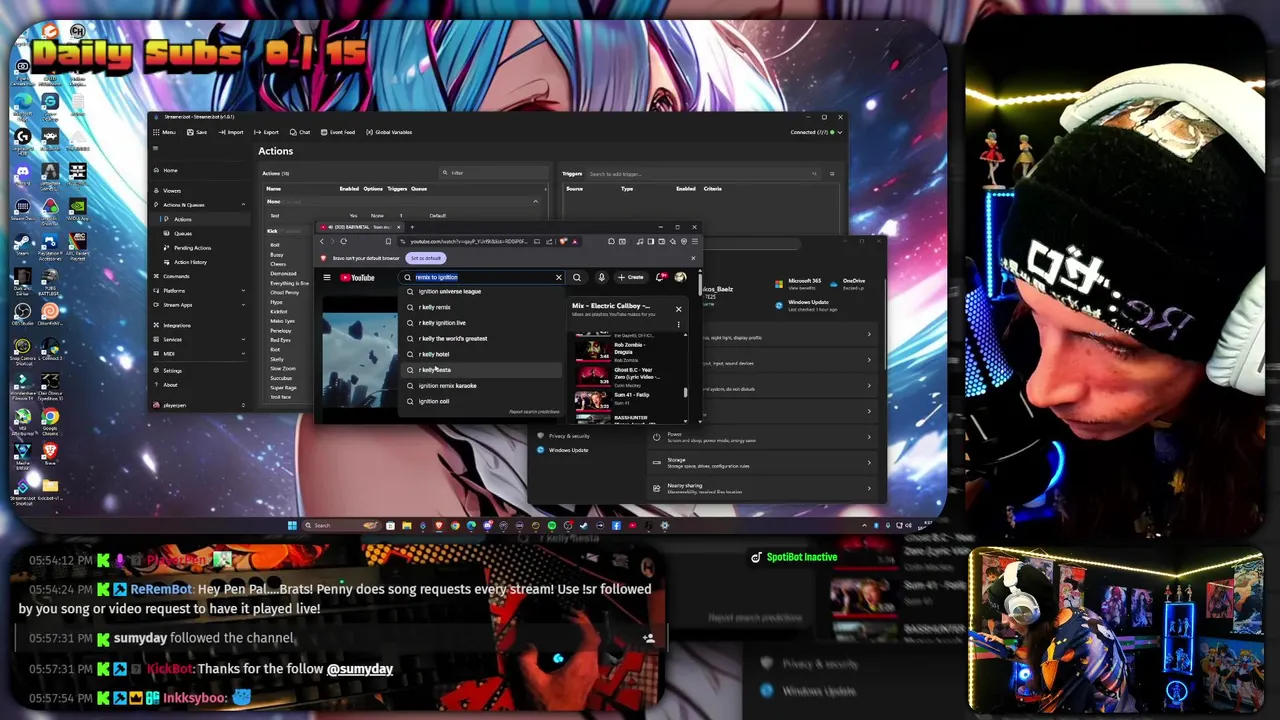Click Save in Streamer.bot toolbar
Image resolution: width=1280 pixels, height=720 pixels.
click(197, 132)
